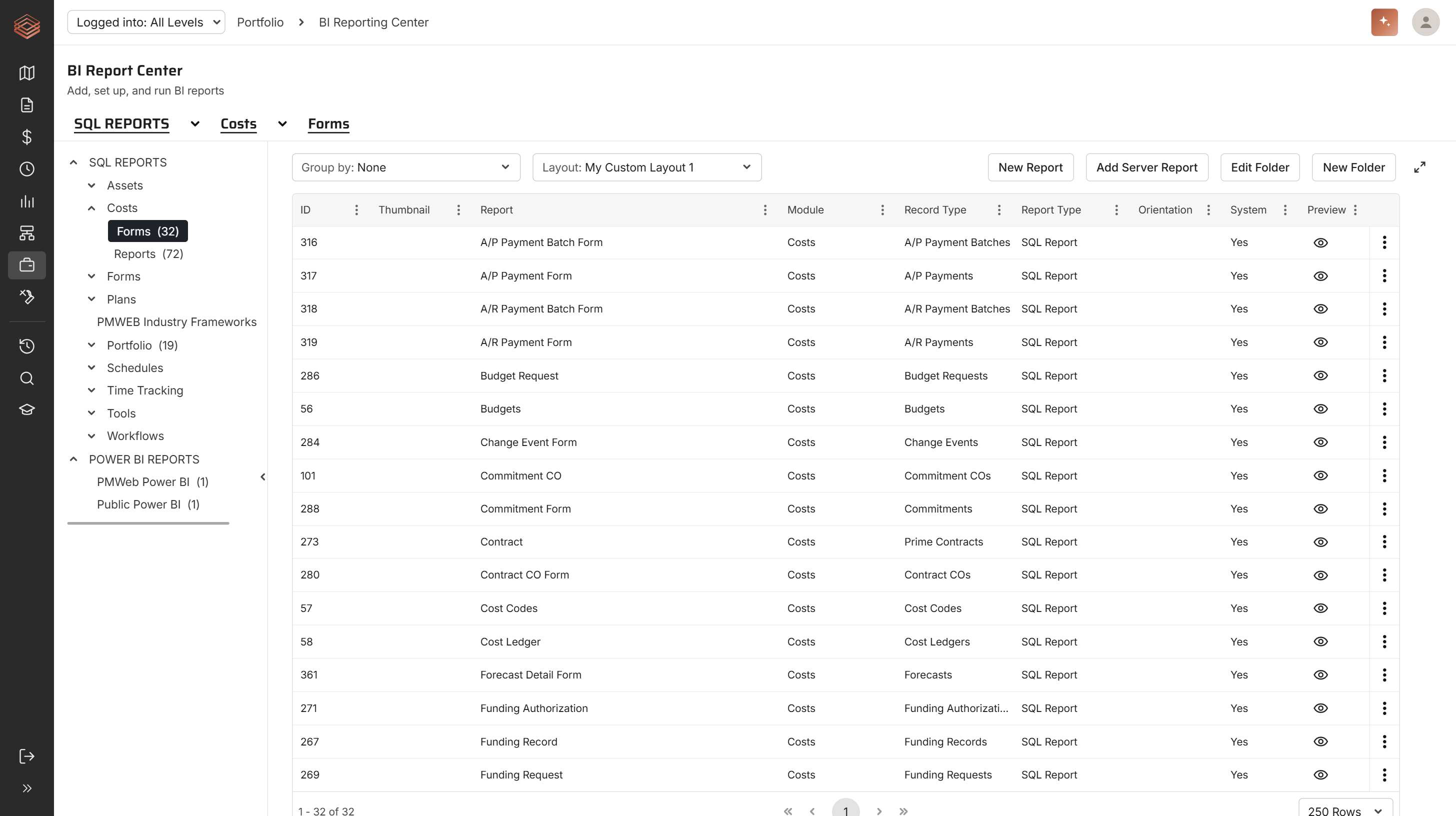
Task: Select the Costs breadcrumb tab
Action: 238,124
